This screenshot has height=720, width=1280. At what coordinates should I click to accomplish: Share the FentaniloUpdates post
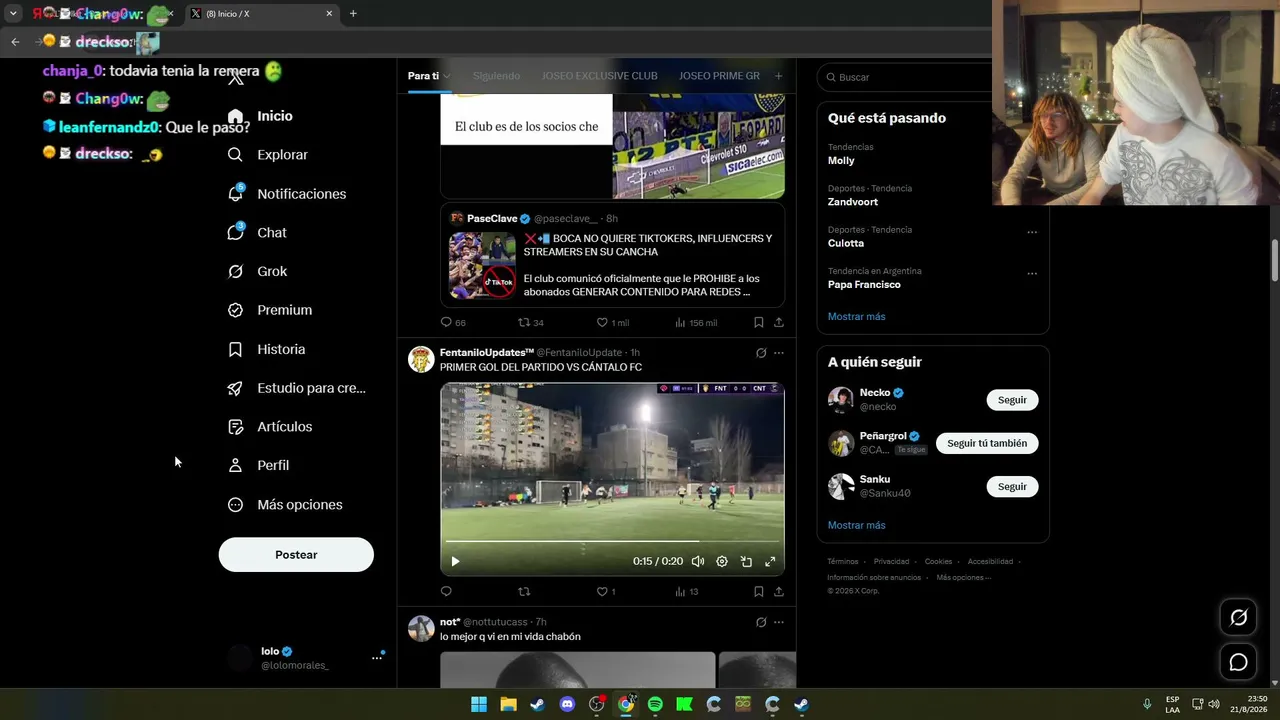779,591
